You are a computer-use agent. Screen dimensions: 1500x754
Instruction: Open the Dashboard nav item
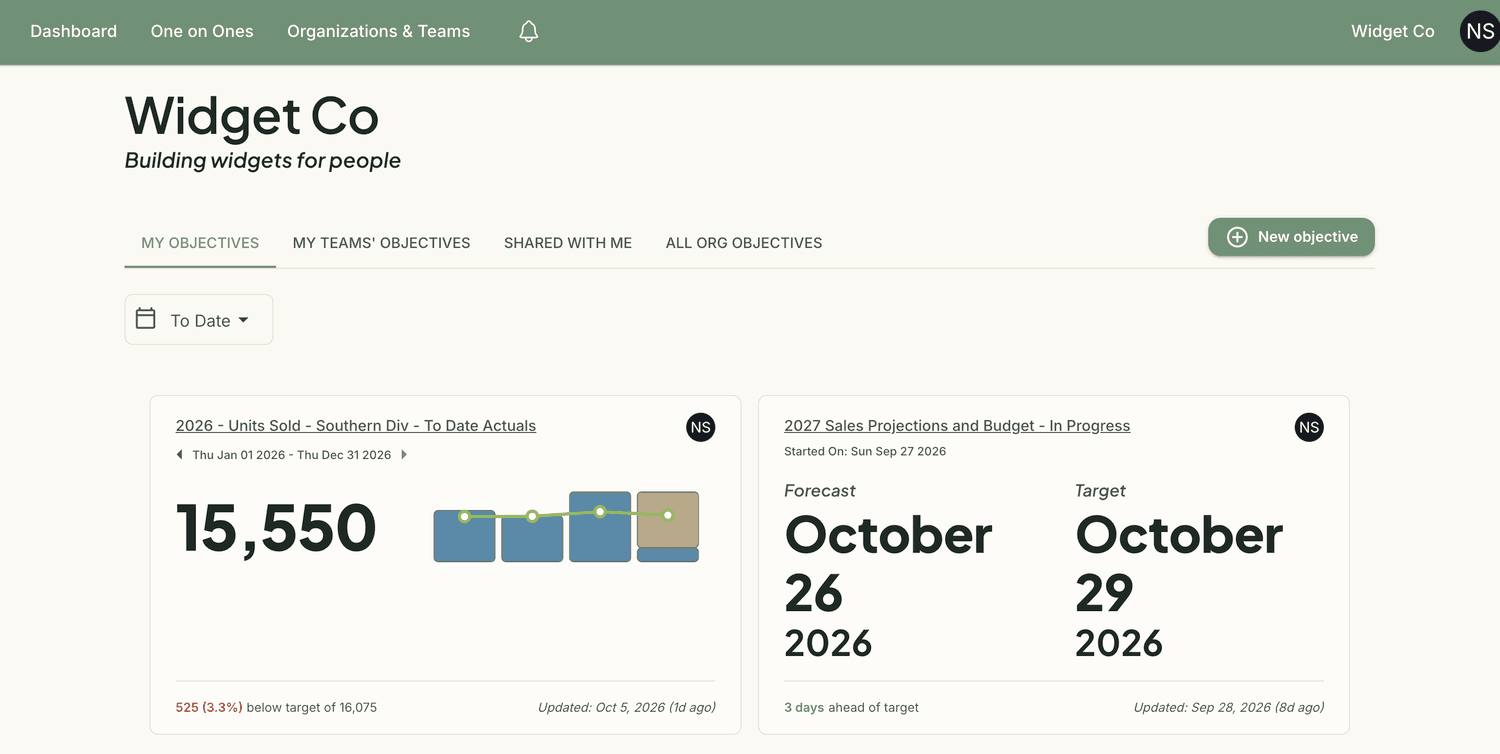pos(74,31)
